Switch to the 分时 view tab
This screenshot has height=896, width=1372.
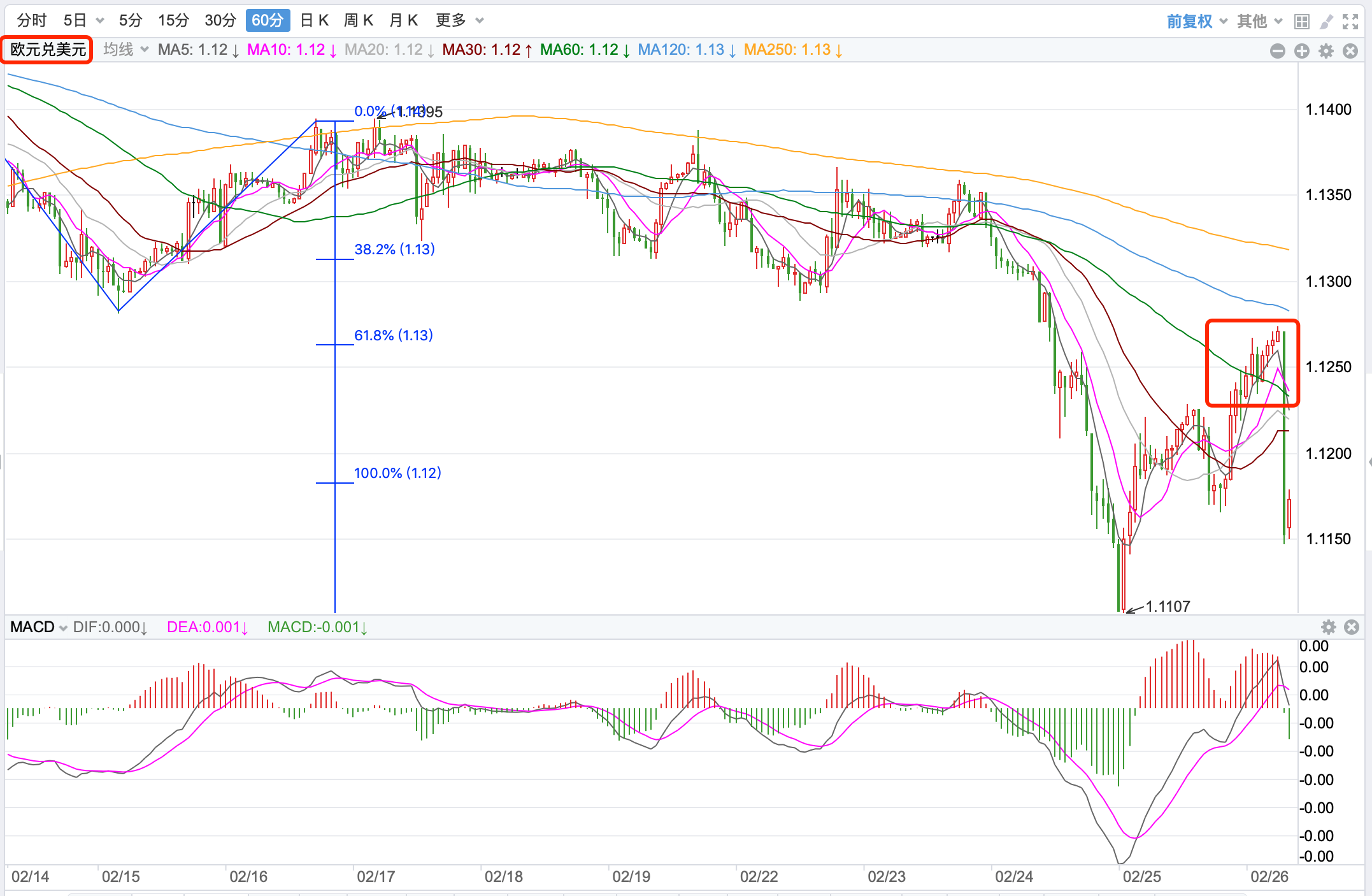tap(31, 20)
